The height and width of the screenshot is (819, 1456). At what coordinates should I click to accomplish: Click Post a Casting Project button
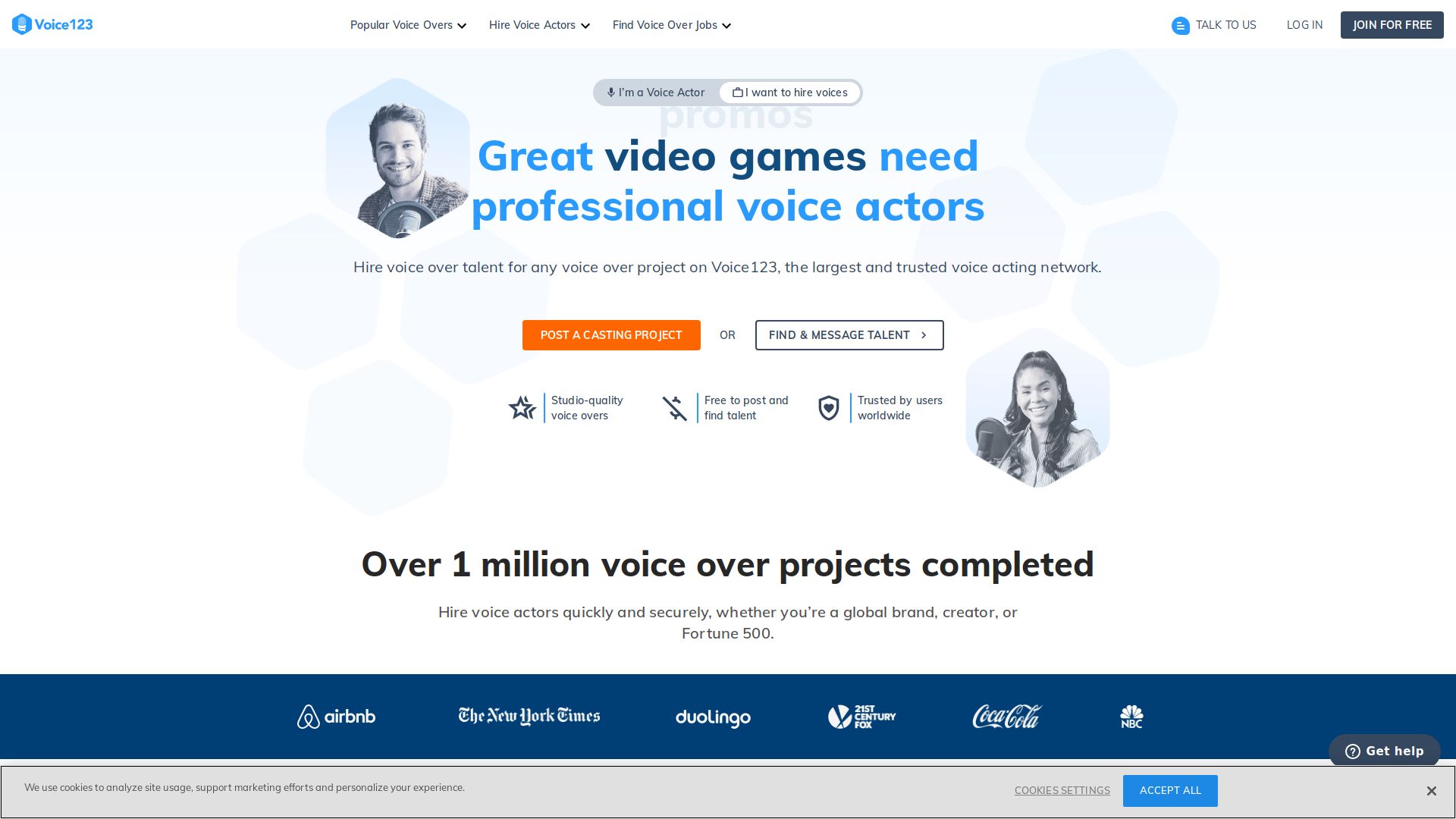(611, 335)
